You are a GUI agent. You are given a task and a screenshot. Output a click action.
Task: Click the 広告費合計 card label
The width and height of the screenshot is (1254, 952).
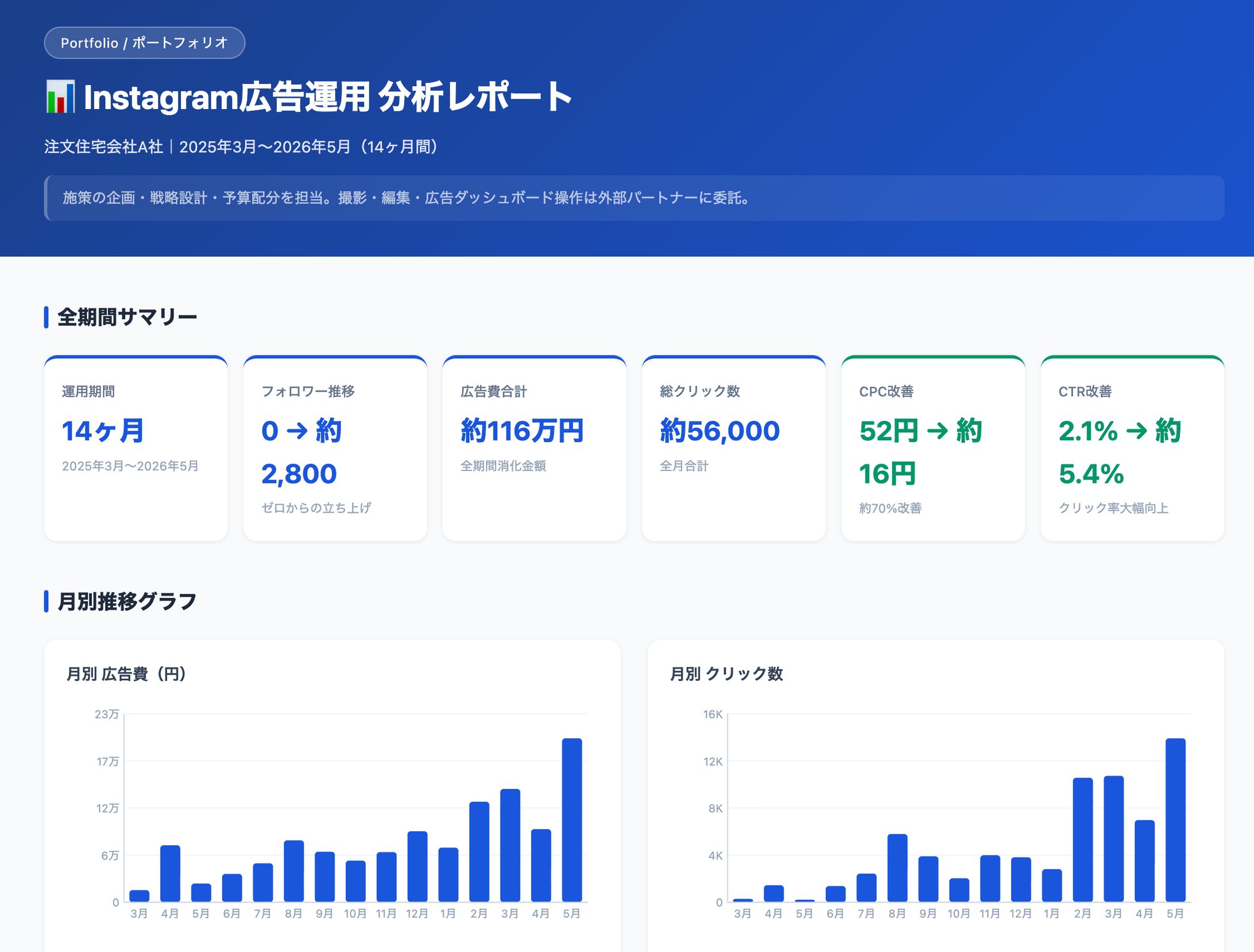point(494,392)
